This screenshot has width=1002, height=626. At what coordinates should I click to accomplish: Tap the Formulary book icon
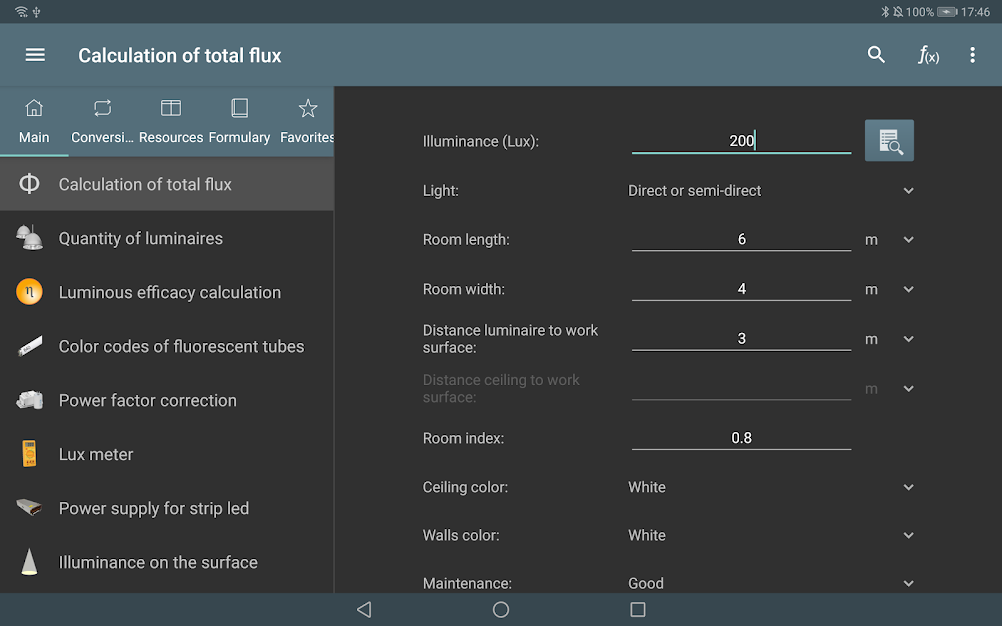click(240, 108)
